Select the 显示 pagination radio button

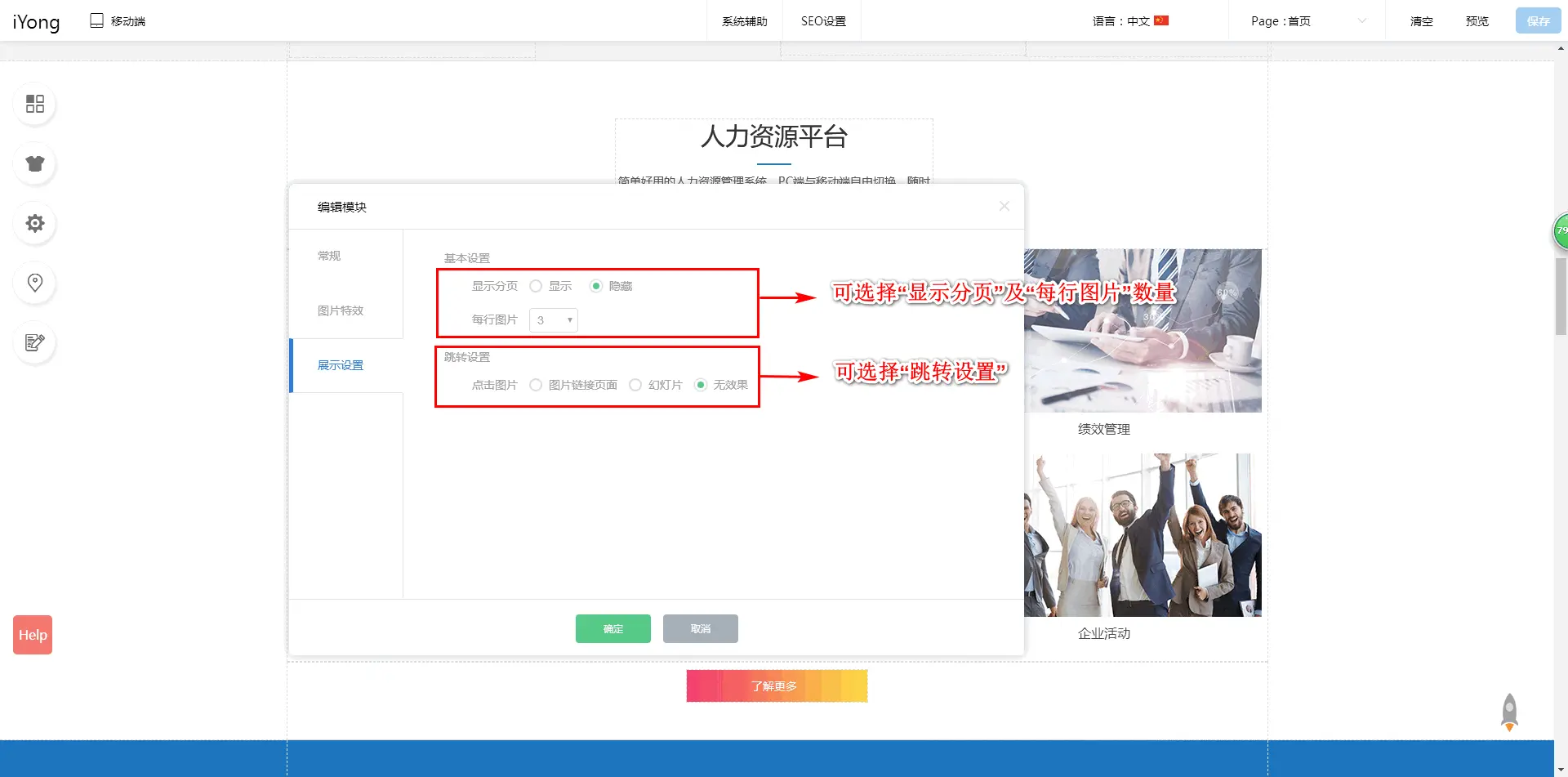(536, 286)
